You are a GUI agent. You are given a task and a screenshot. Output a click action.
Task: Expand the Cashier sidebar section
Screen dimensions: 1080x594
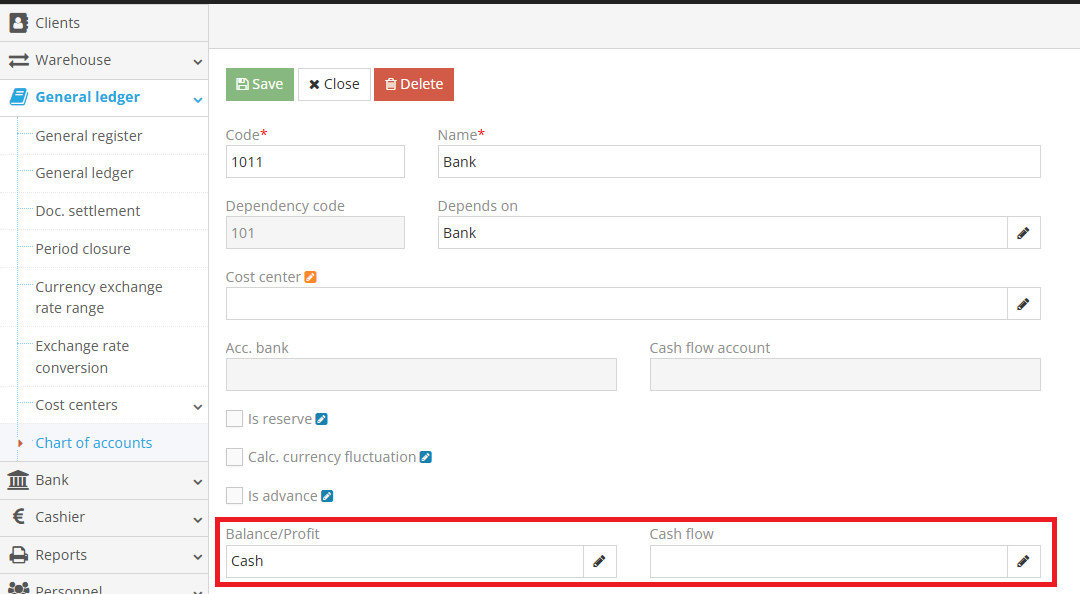[x=104, y=517]
